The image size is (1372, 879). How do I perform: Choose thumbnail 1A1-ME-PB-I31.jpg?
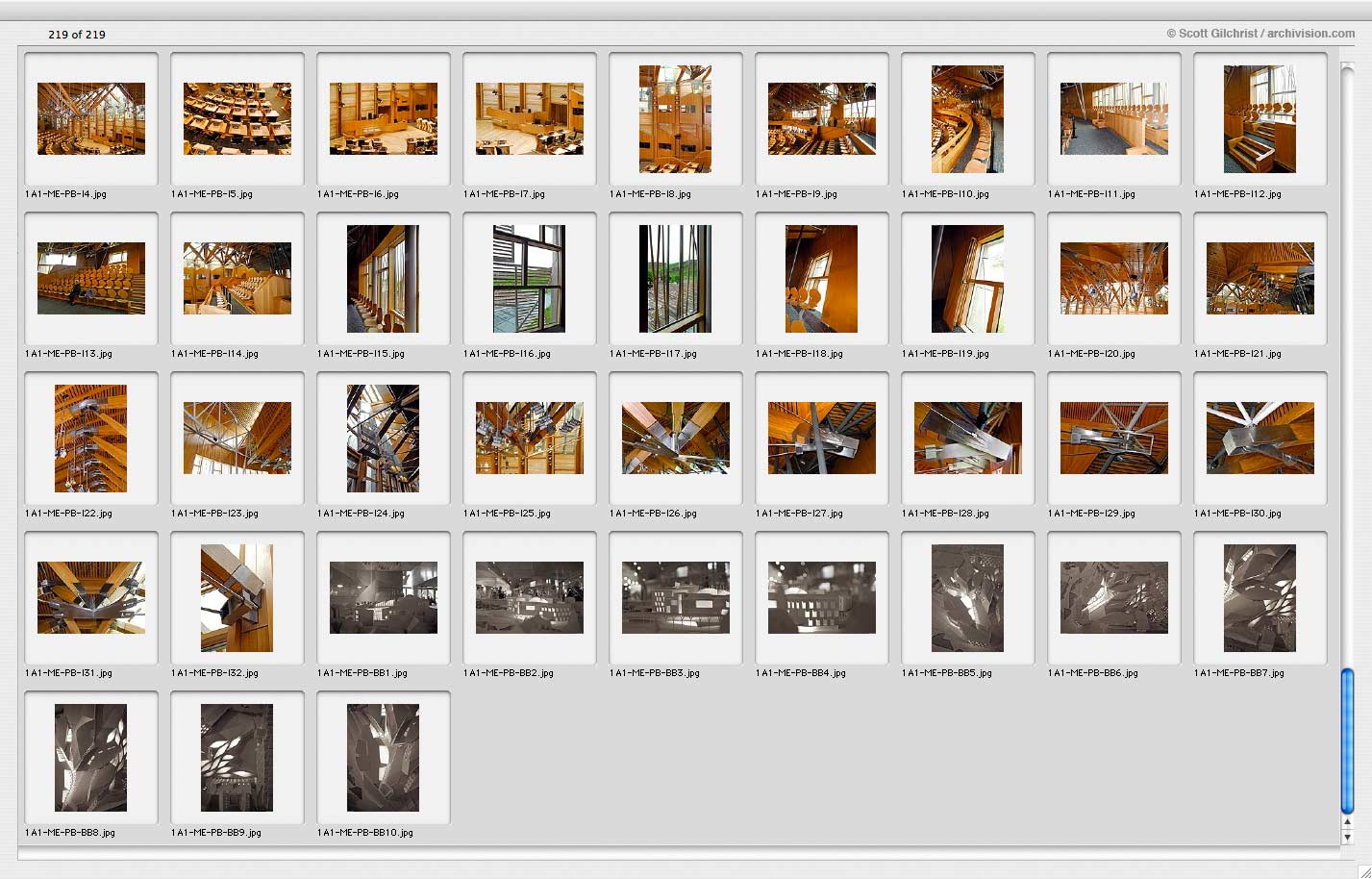click(91, 598)
